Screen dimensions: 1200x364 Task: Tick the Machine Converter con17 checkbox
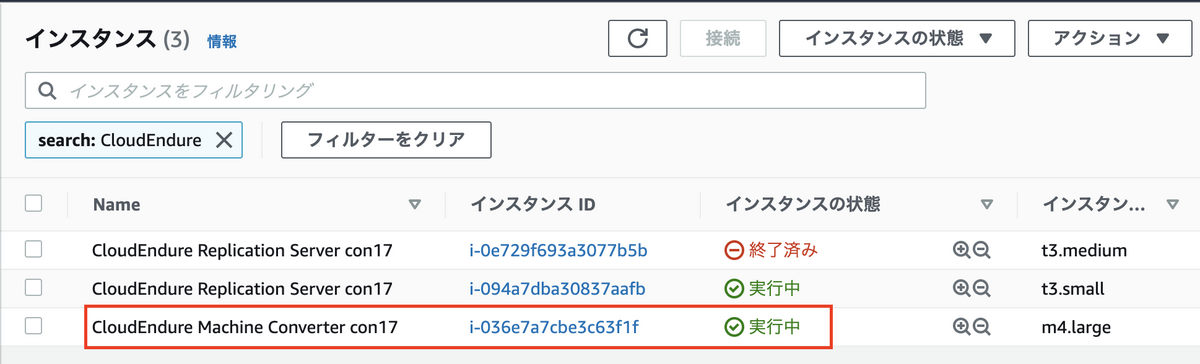34,325
